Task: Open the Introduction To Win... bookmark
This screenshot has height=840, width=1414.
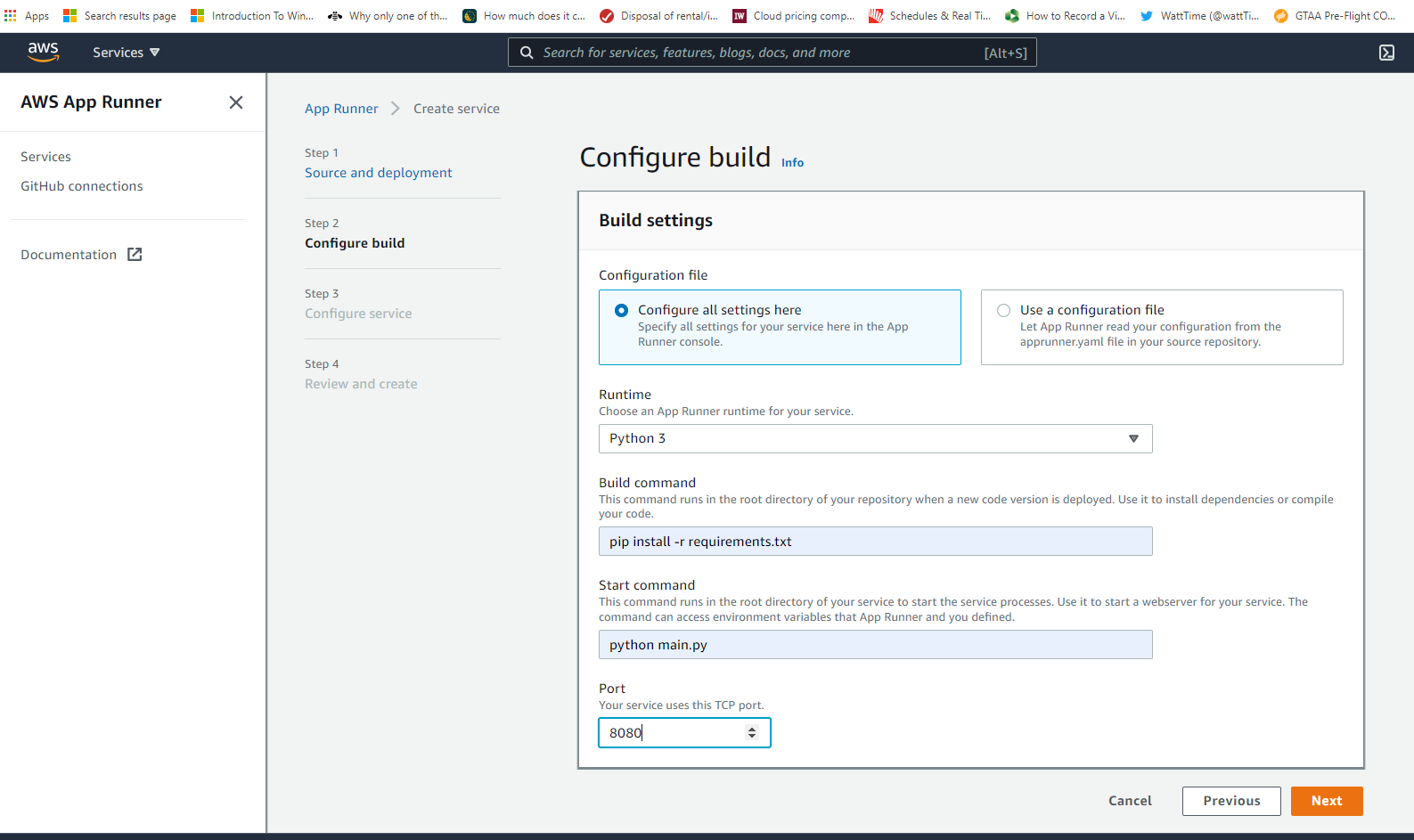Action: click(252, 15)
